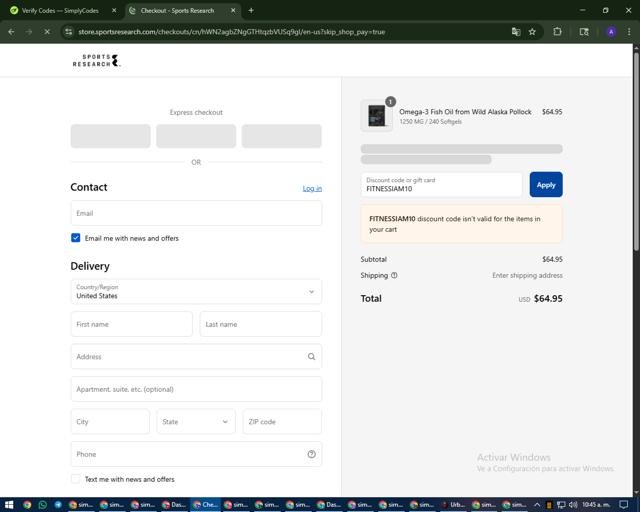Open the taskbar volume icon

(x=573, y=505)
